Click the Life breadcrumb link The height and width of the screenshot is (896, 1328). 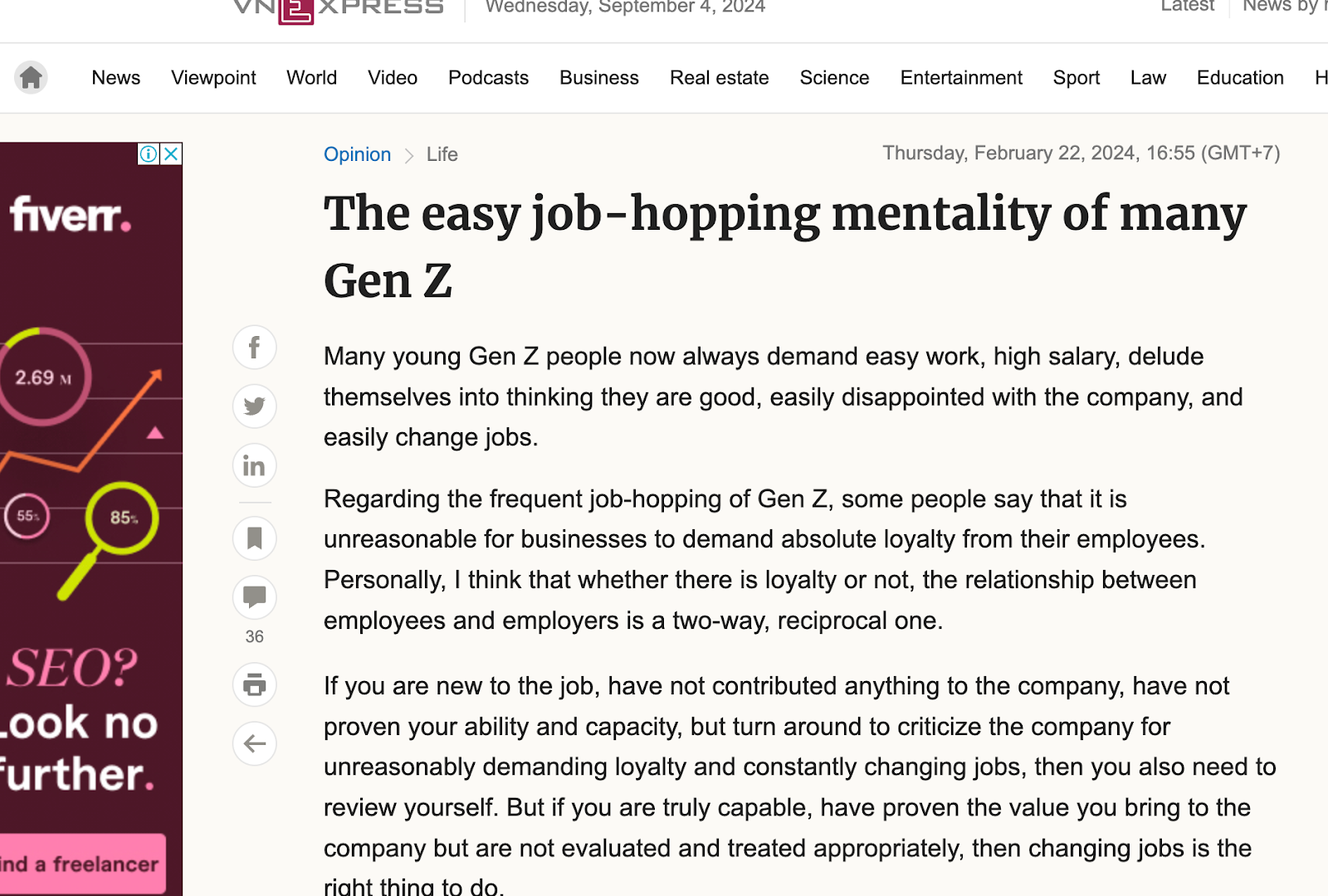pos(442,155)
